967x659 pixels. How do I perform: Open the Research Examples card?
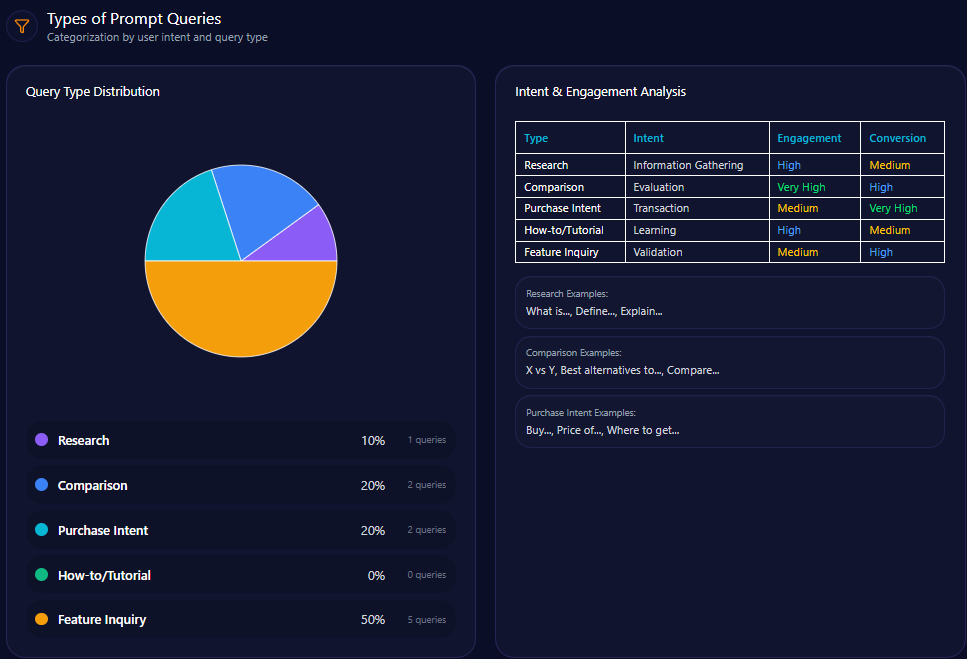point(729,303)
